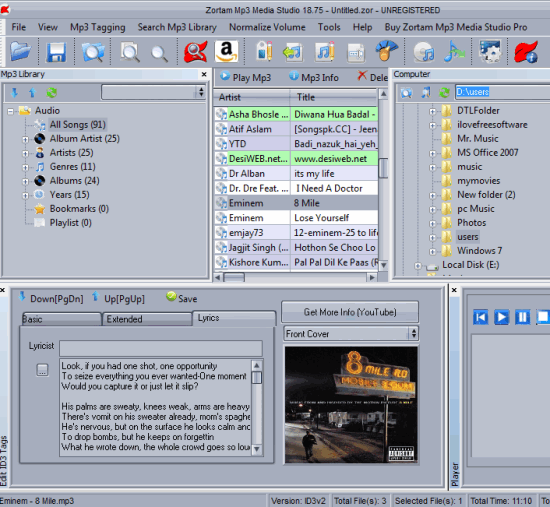Click the plain magnifying glass toolbar icon
Screen dimensions: 550x507
(x=159, y=53)
